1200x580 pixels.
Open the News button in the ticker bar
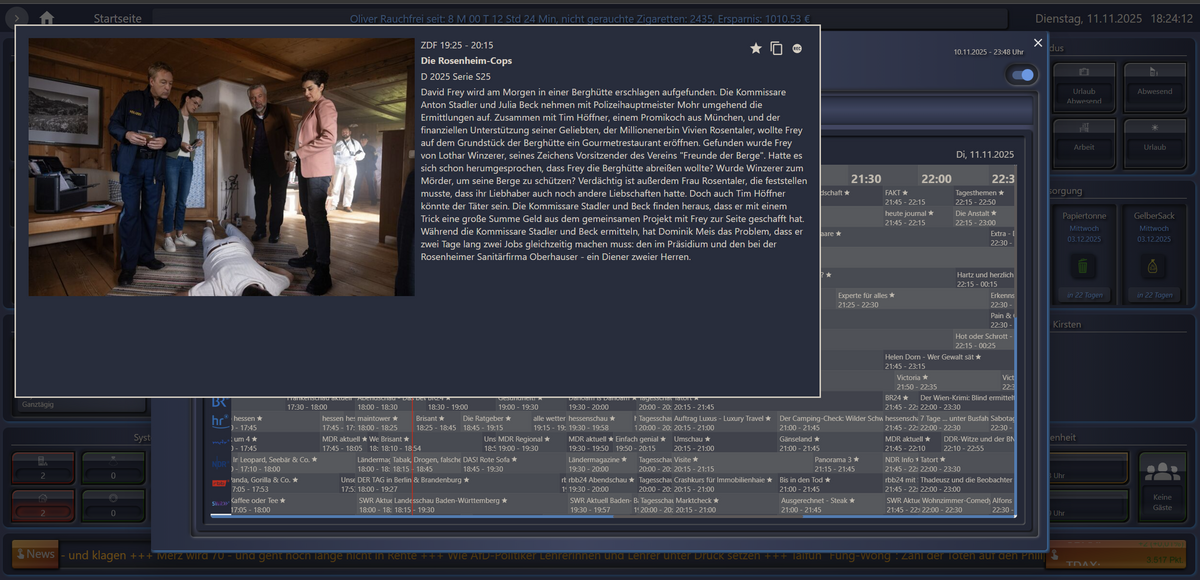coord(35,554)
